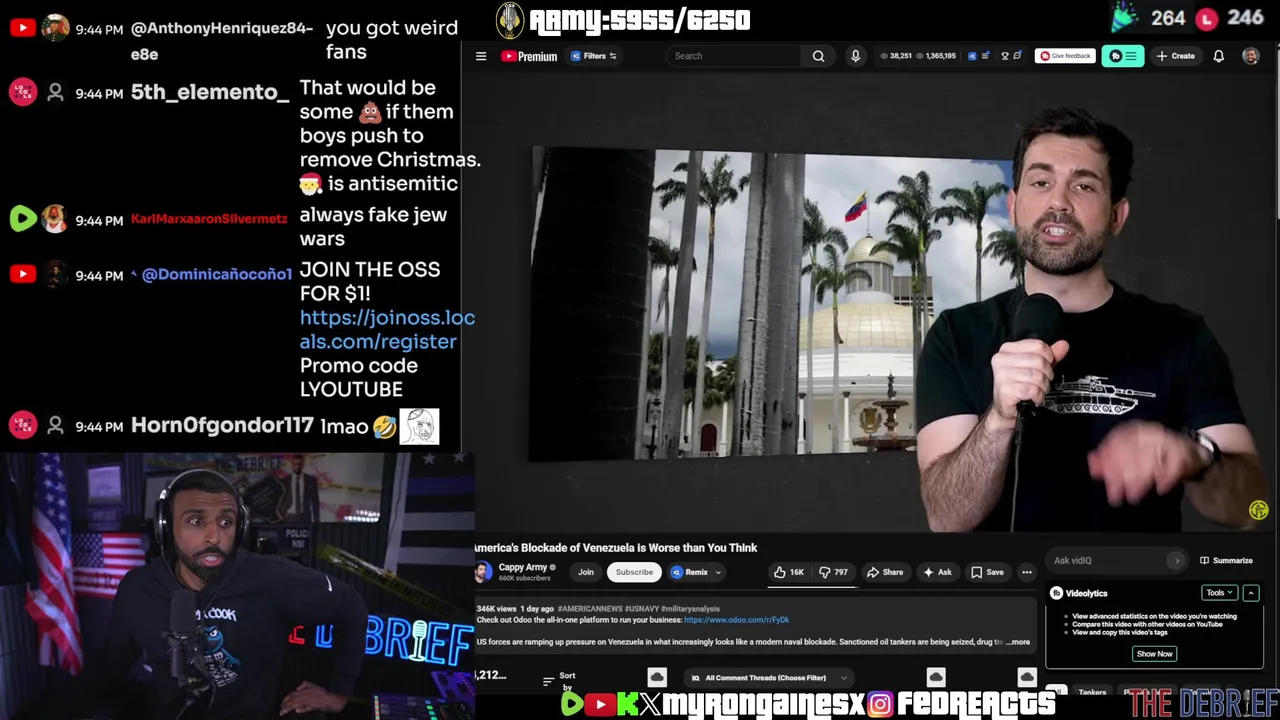
Task: Open the Ask AI sparkle button
Action: pos(937,572)
